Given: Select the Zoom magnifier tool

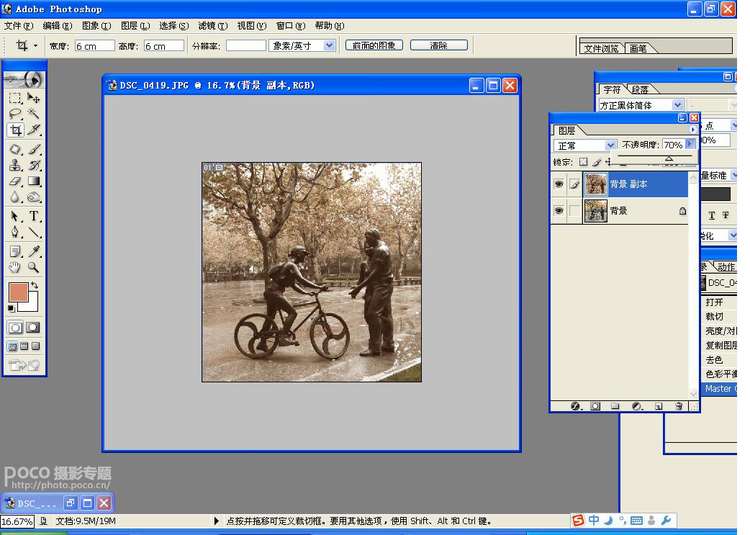Looking at the screenshot, I should pos(33,267).
